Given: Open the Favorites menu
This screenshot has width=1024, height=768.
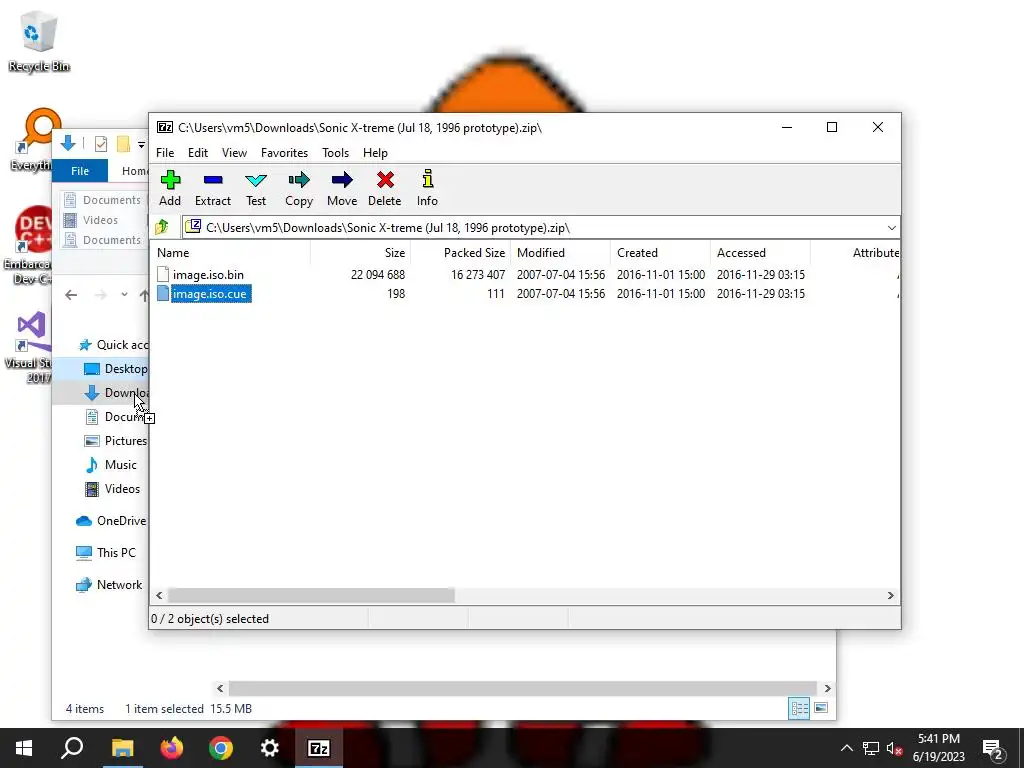Looking at the screenshot, I should click(284, 153).
